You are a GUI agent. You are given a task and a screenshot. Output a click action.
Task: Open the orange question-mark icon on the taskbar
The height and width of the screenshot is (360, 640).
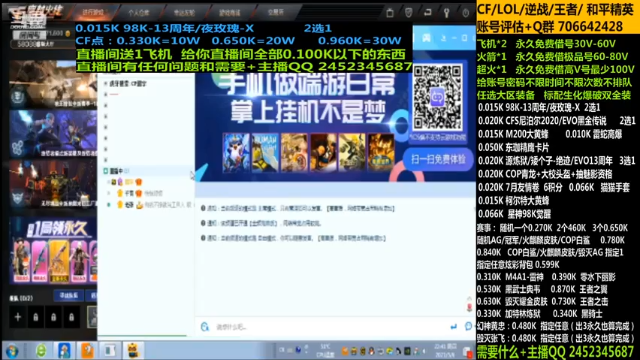point(87,351)
